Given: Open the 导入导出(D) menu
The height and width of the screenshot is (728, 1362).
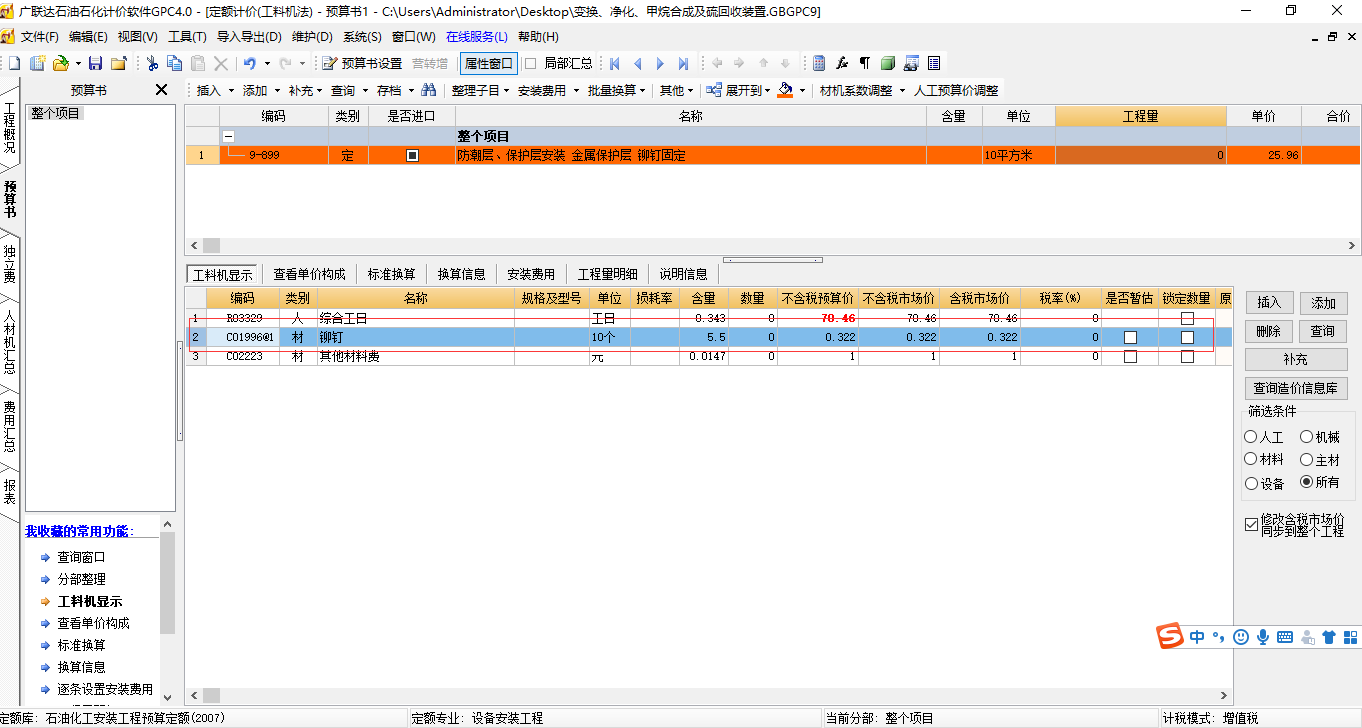Looking at the screenshot, I should point(249,36).
